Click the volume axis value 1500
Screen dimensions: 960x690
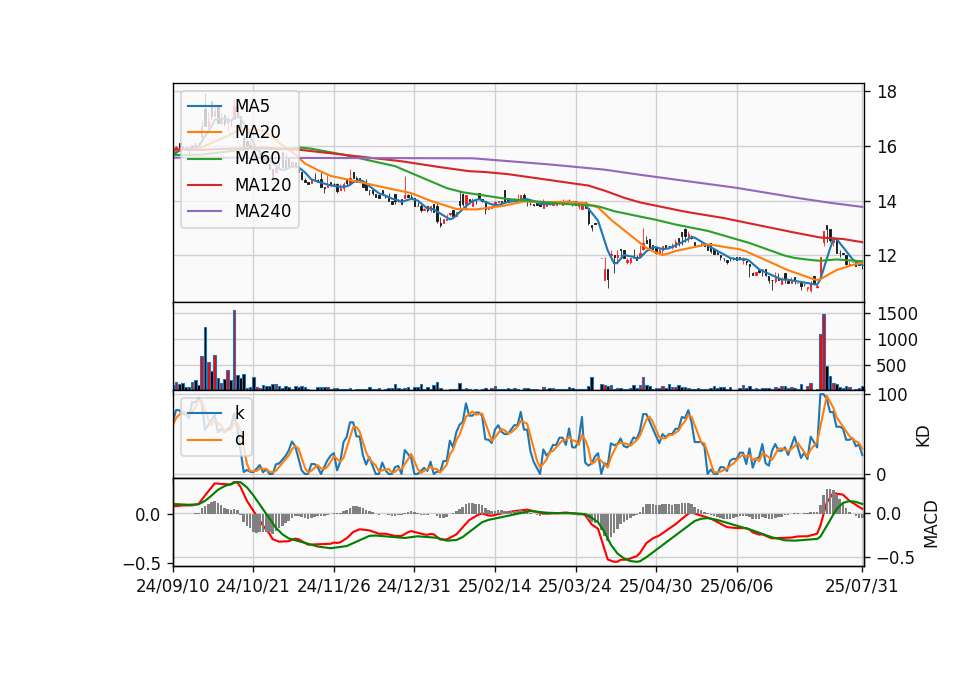coord(898,314)
